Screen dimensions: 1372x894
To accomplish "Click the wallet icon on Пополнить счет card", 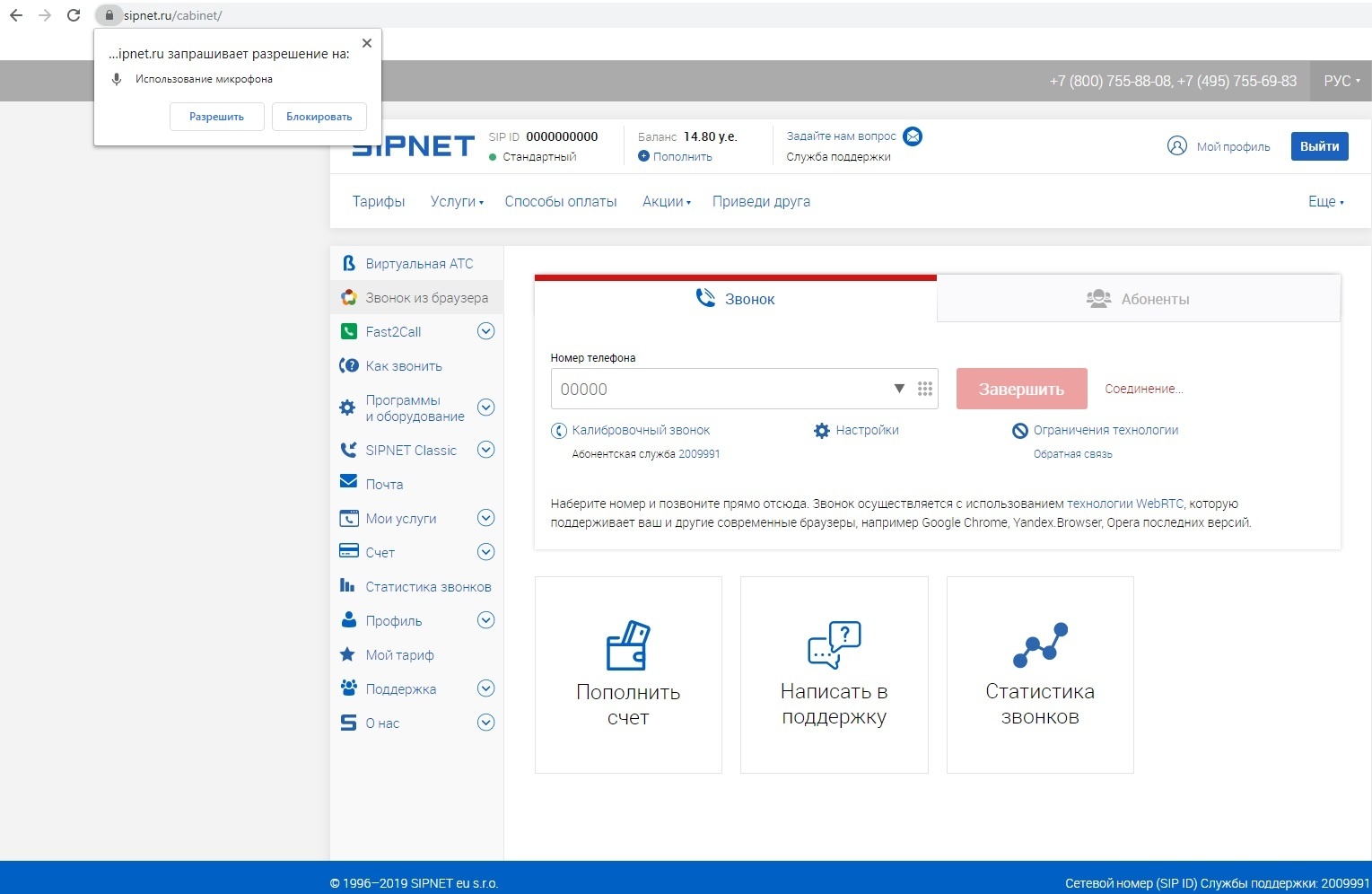I will pos(628,645).
